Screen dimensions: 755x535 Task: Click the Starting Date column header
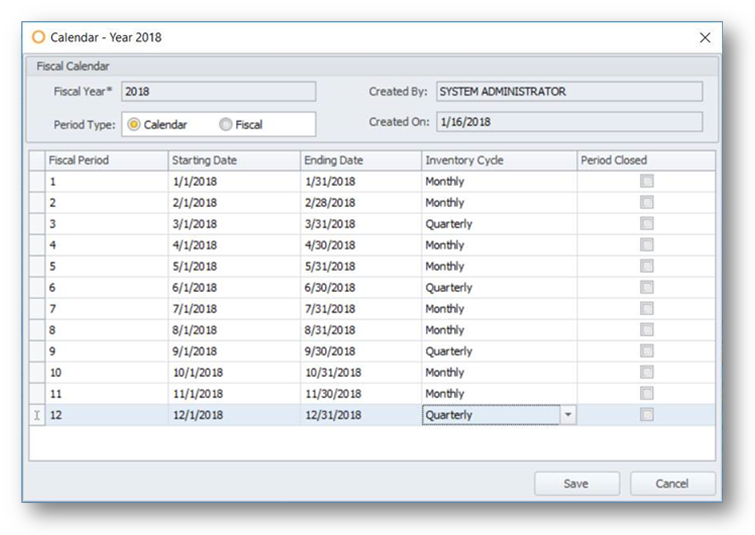[x=233, y=160]
